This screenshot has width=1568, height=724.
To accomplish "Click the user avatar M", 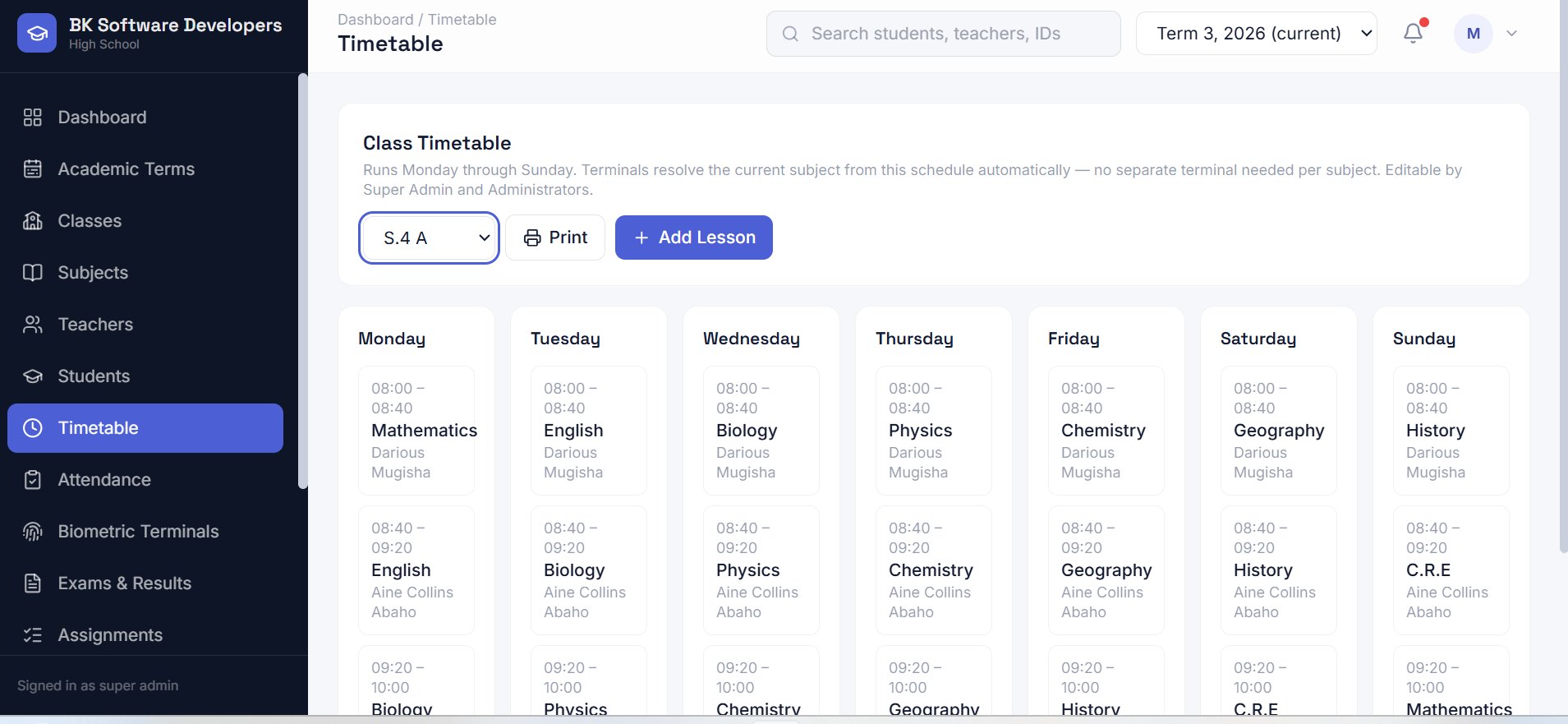I will tap(1474, 34).
